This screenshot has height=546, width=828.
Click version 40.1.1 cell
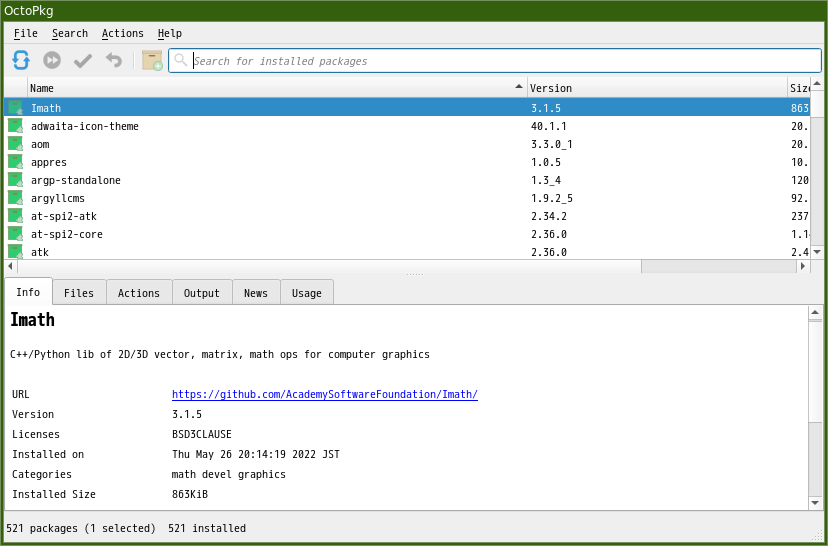[x=549, y=126]
